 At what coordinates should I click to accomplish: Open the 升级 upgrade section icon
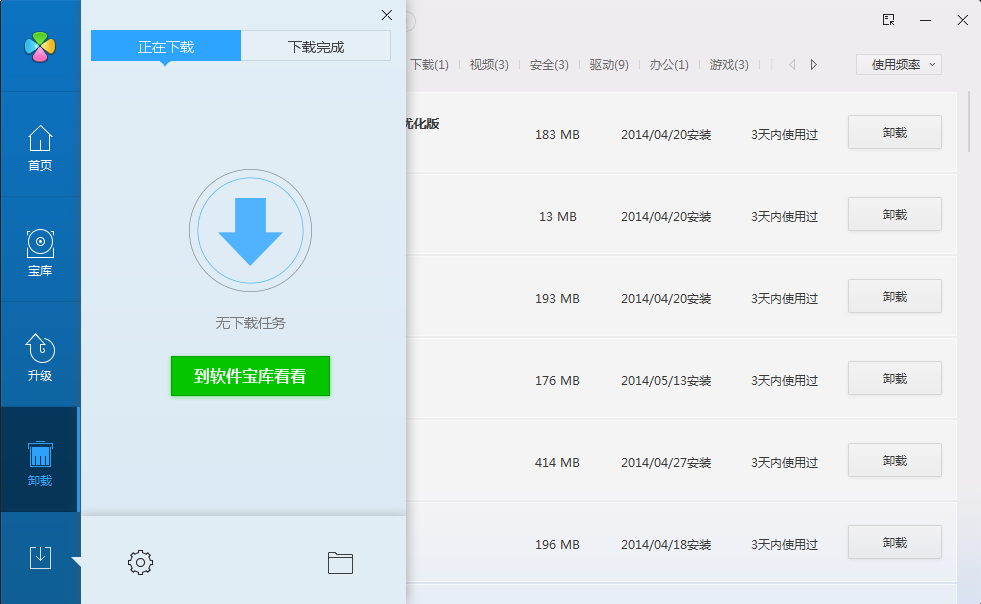[40, 356]
